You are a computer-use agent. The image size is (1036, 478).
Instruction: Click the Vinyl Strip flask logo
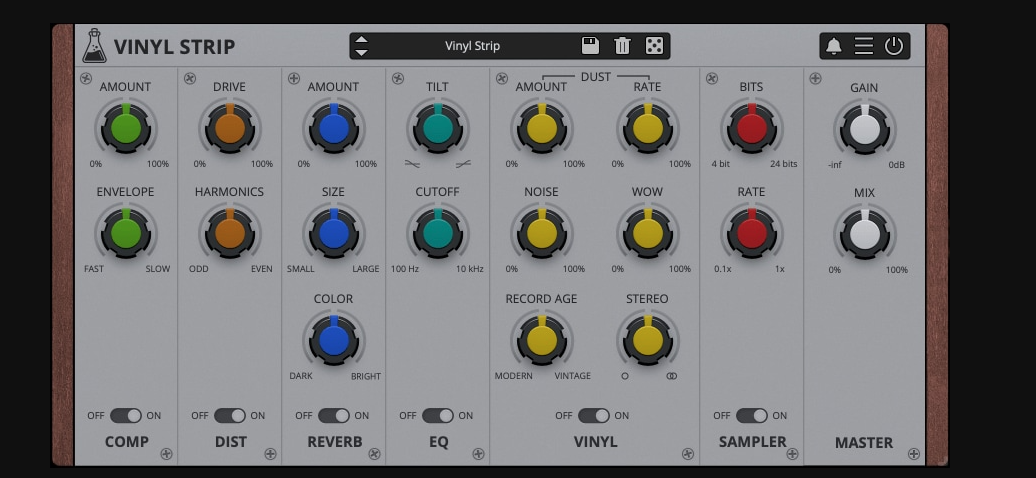click(x=94, y=46)
